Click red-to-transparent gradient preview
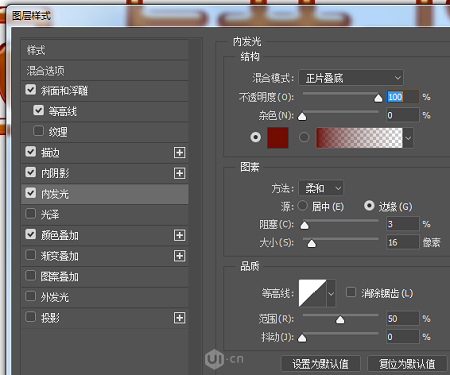The width and height of the screenshot is (450, 375). coord(359,138)
